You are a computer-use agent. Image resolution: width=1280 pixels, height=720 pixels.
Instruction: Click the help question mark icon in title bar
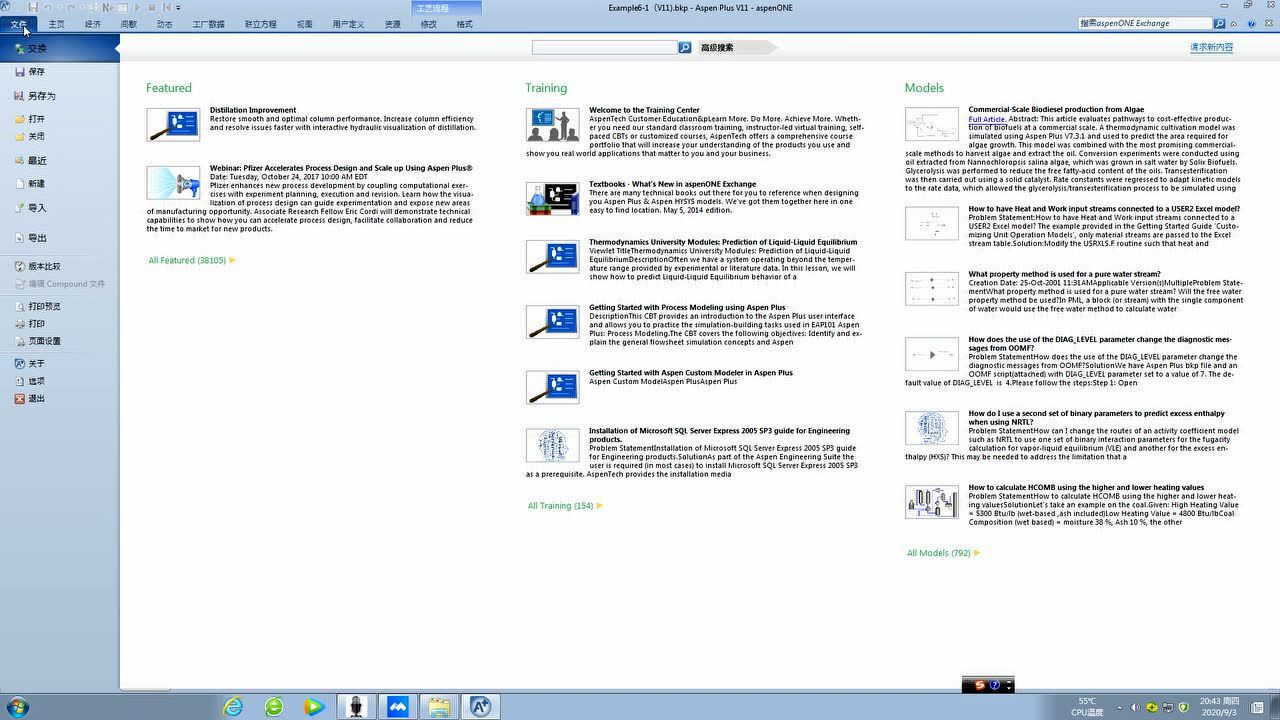tap(1252, 24)
